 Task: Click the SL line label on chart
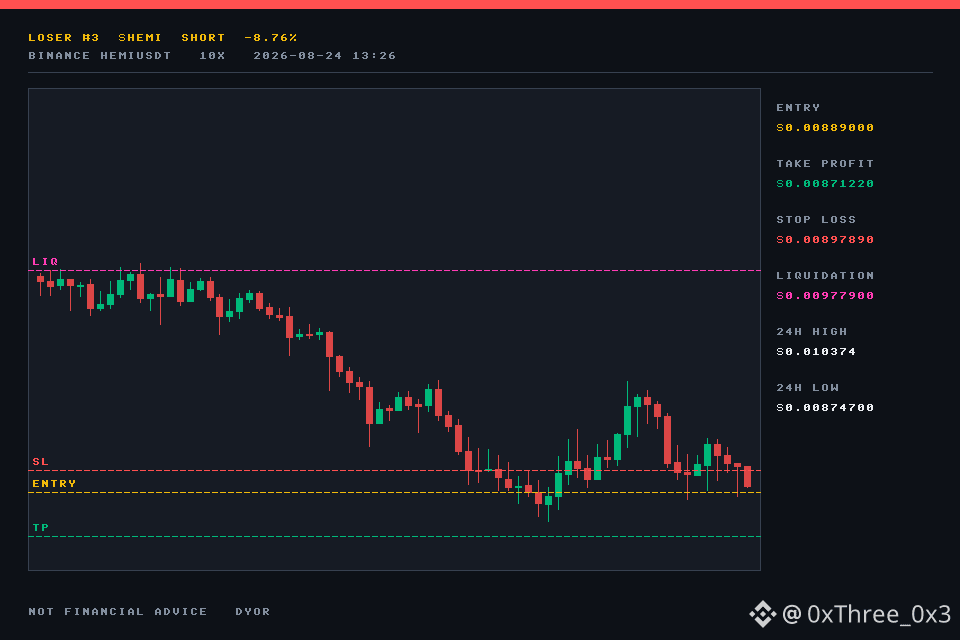click(x=40, y=462)
